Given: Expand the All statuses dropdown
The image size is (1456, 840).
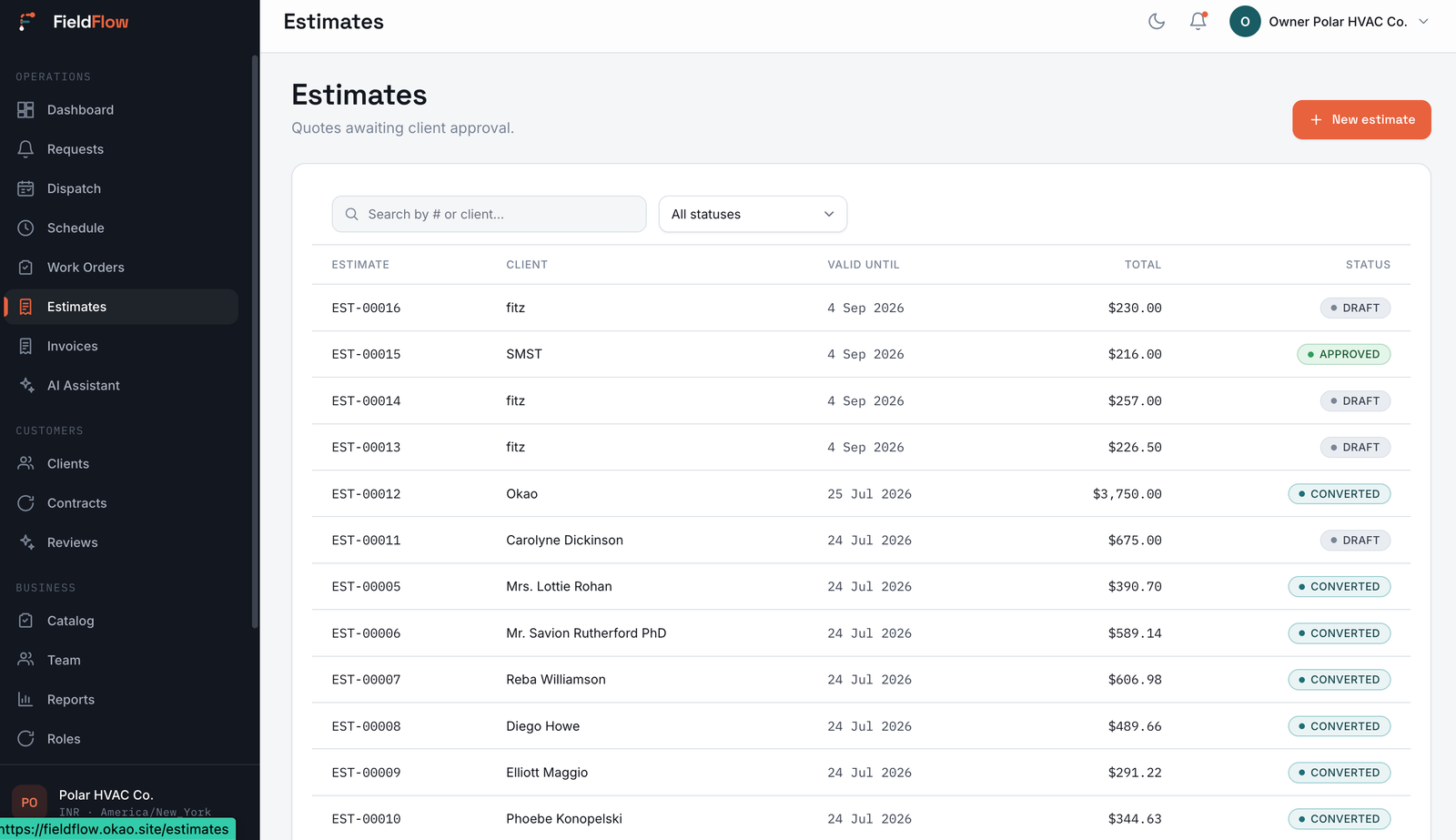Looking at the screenshot, I should coord(753,214).
